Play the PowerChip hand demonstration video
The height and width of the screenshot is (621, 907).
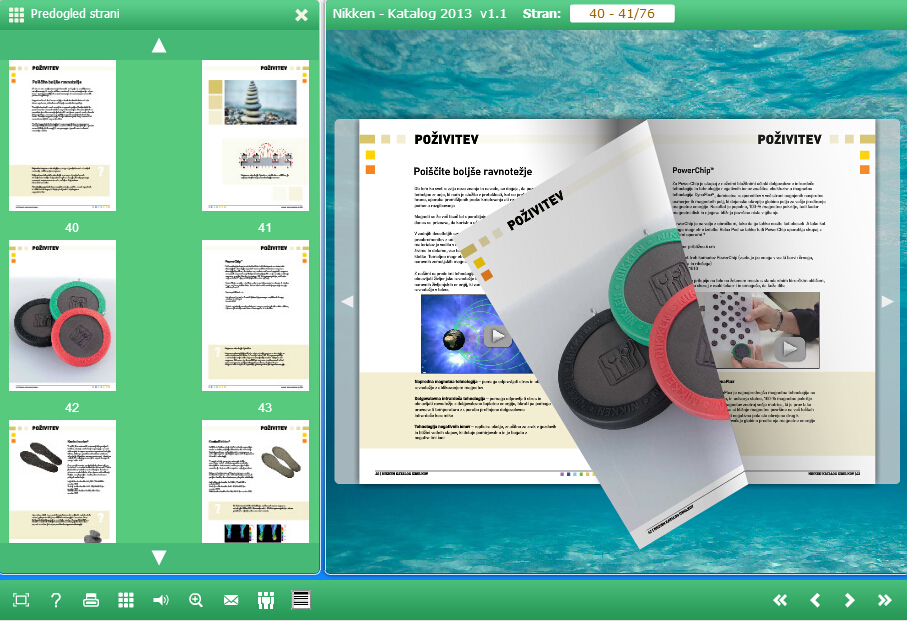click(790, 348)
